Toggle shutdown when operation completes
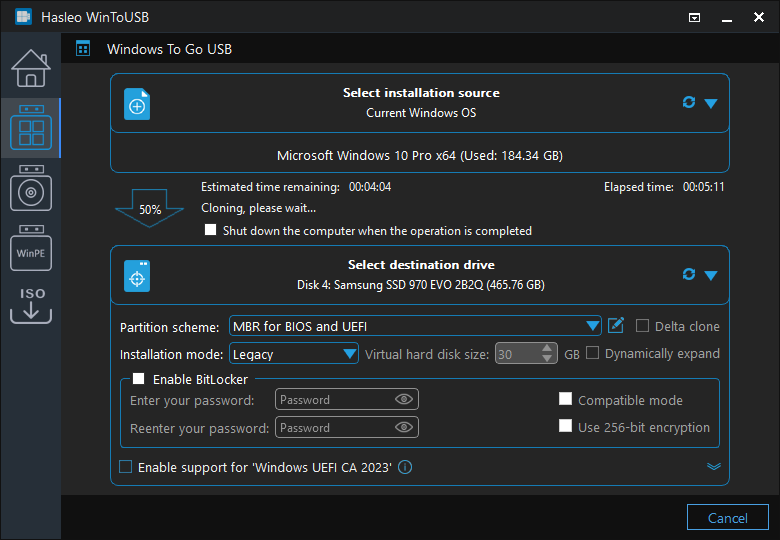Image resolution: width=780 pixels, height=540 pixels. point(210,230)
